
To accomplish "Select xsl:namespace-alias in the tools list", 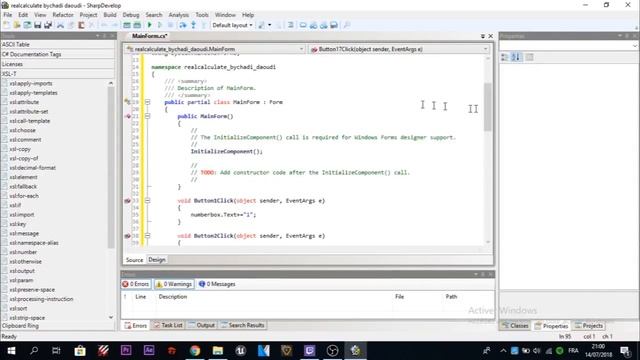I will tap(33, 243).
